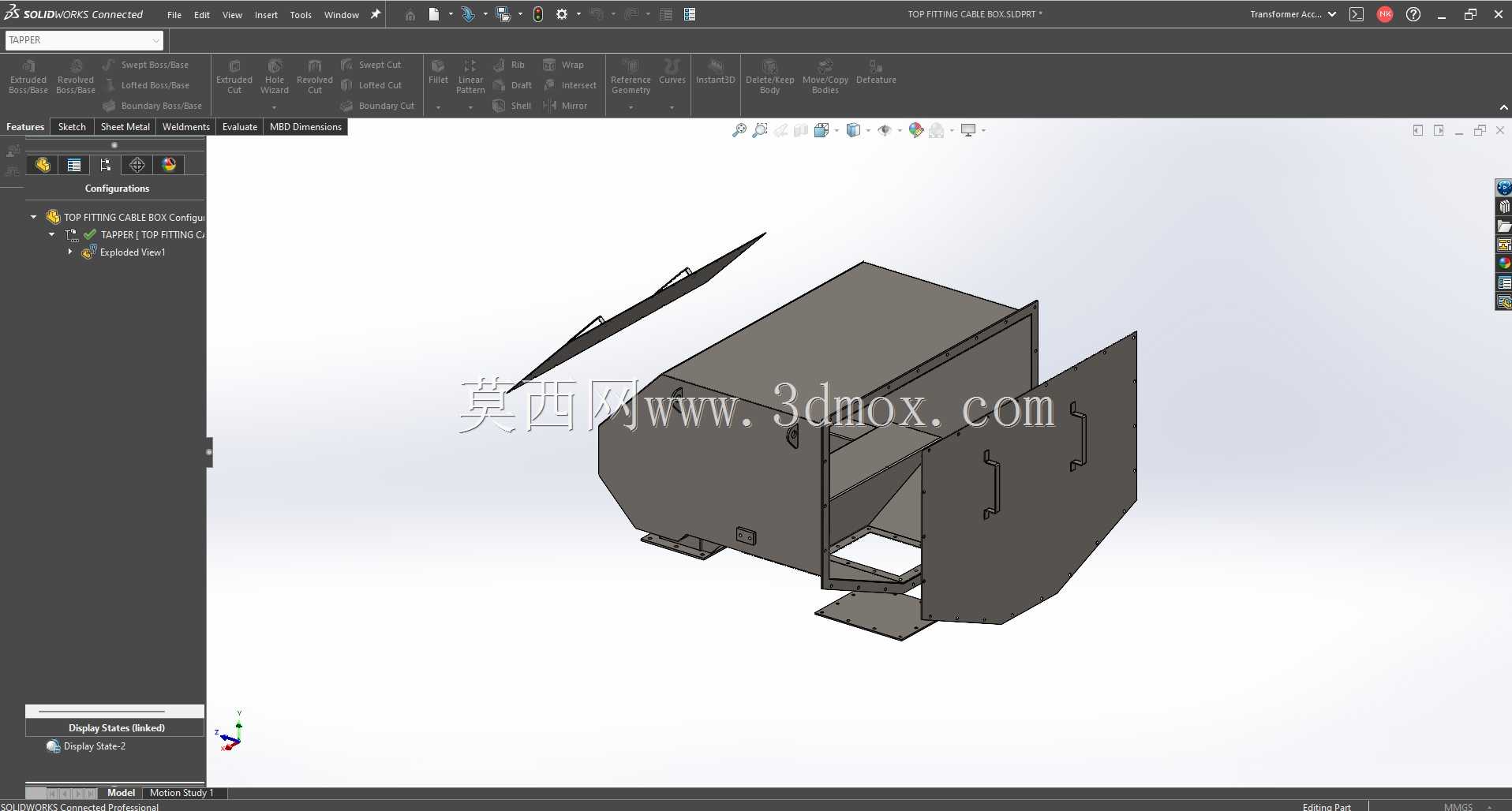This screenshot has height=811, width=1512.
Task: Open the Hole Wizard tool
Action: point(275,77)
